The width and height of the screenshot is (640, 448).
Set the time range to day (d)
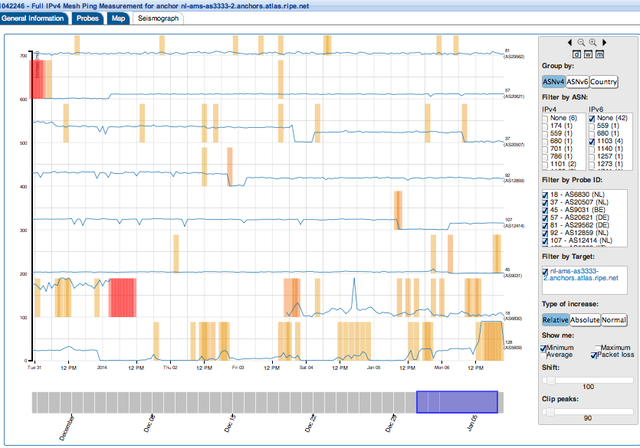577,54
